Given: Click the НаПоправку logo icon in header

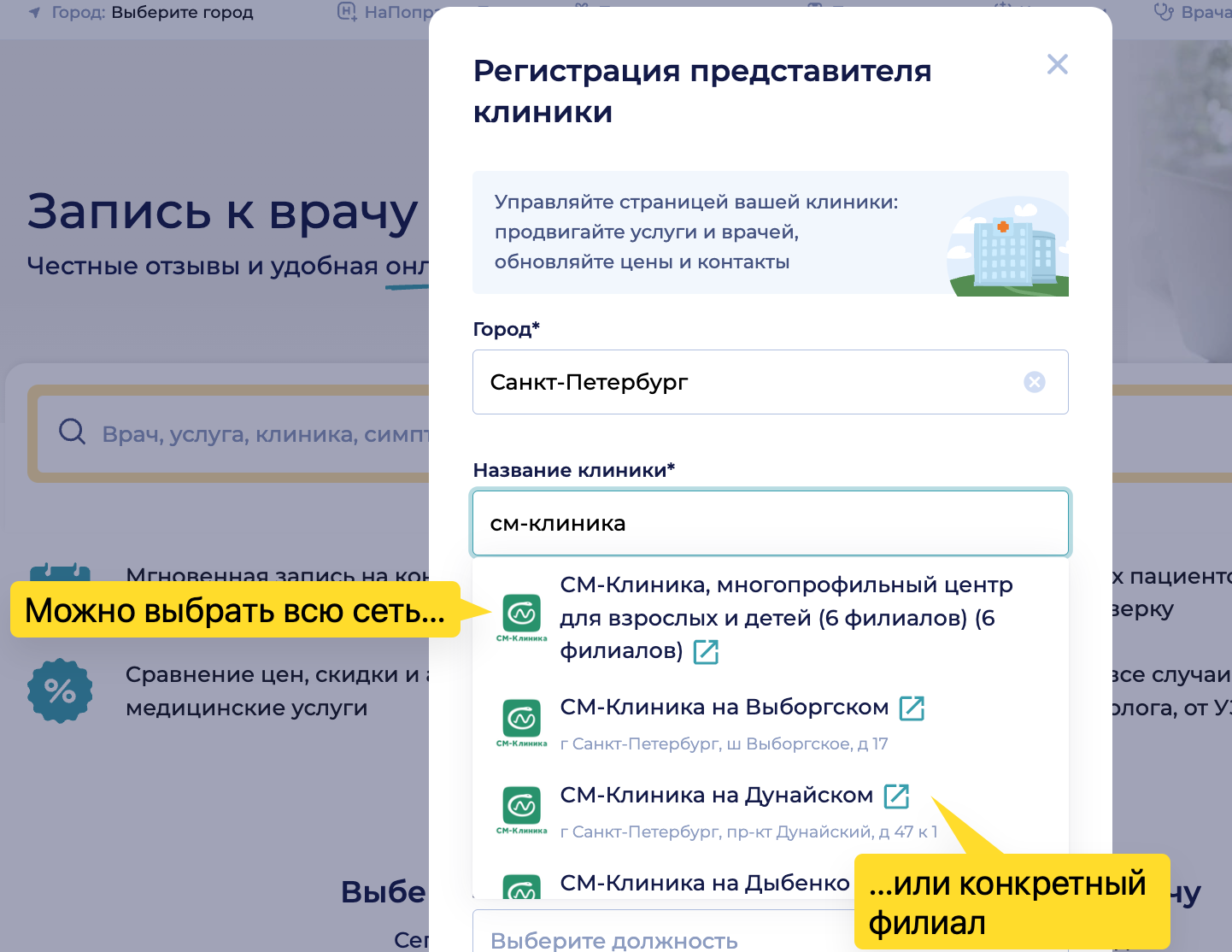Looking at the screenshot, I should click(x=347, y=11).
